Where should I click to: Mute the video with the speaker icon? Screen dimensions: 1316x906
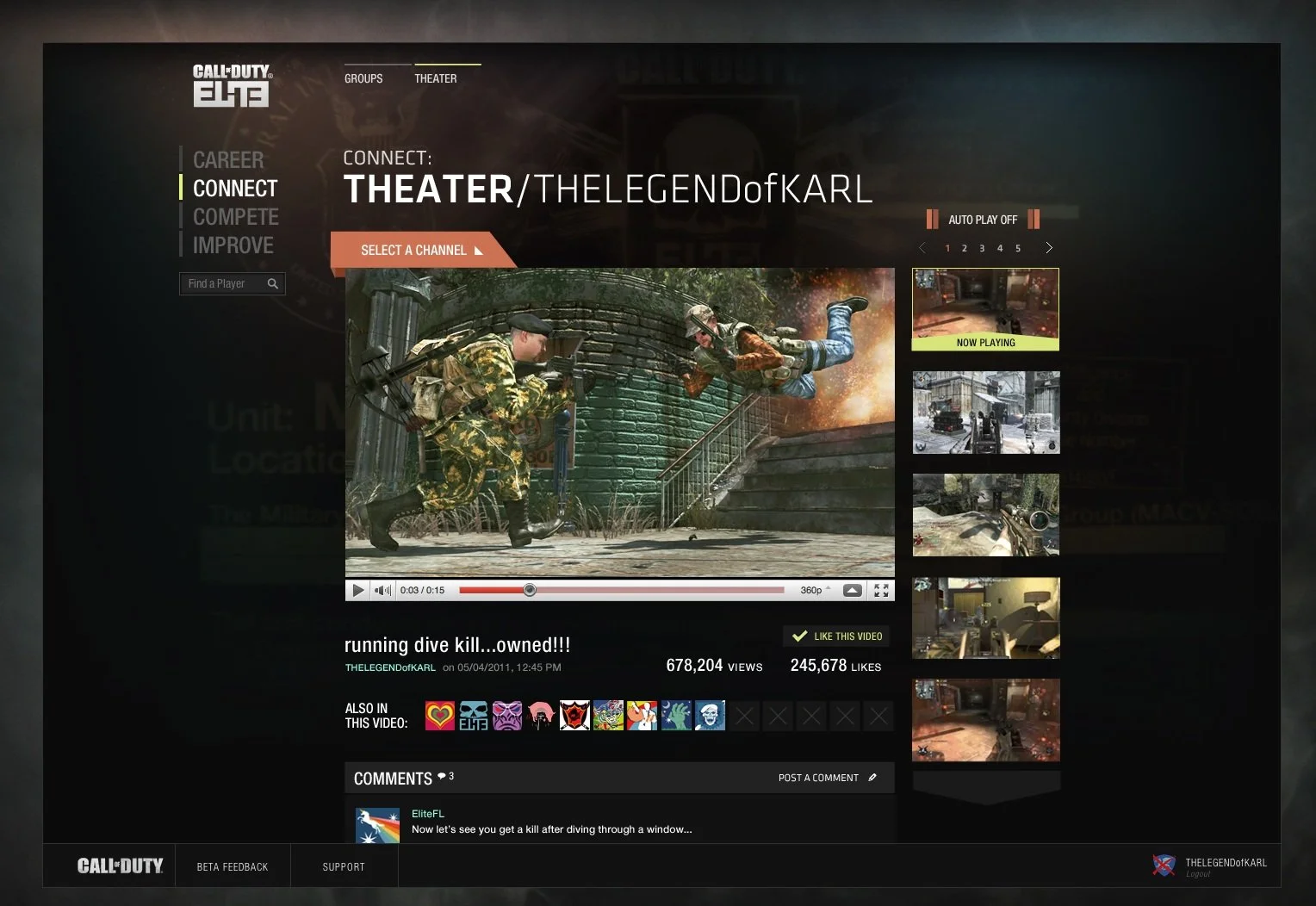382,590
